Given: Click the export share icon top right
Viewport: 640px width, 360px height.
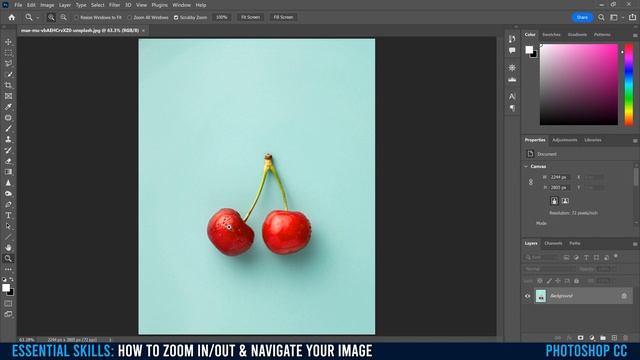Looking at the screenshot, I should (632, 18).
